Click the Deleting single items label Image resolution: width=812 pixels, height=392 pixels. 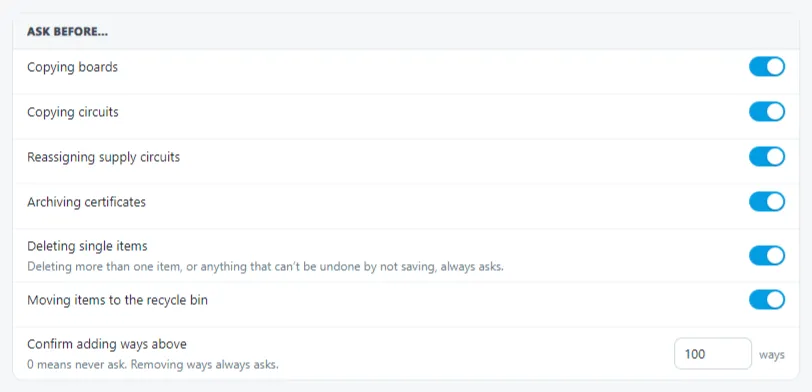point(88,246)
